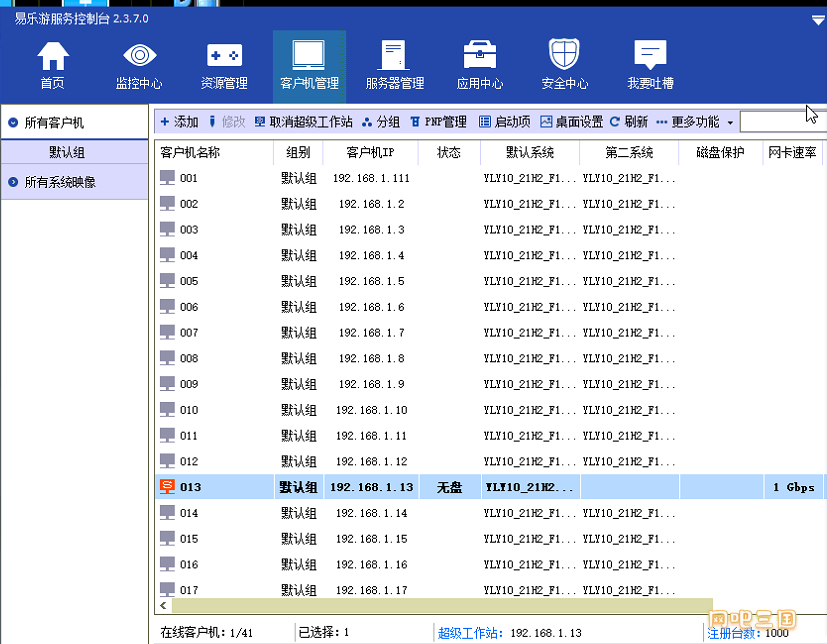The image size is (827, 644).
Task: Click 已选择: 1 status text
Action: [324, 632]
